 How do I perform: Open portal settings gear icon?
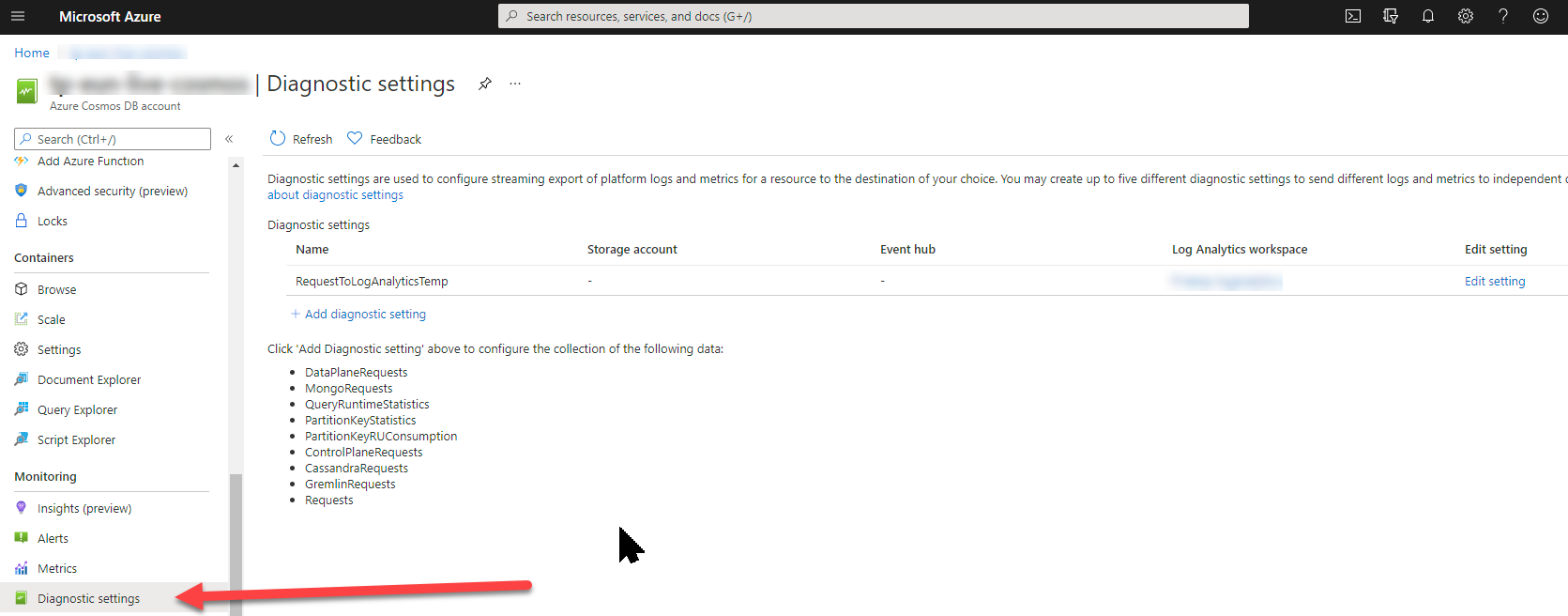point(1465,16)
